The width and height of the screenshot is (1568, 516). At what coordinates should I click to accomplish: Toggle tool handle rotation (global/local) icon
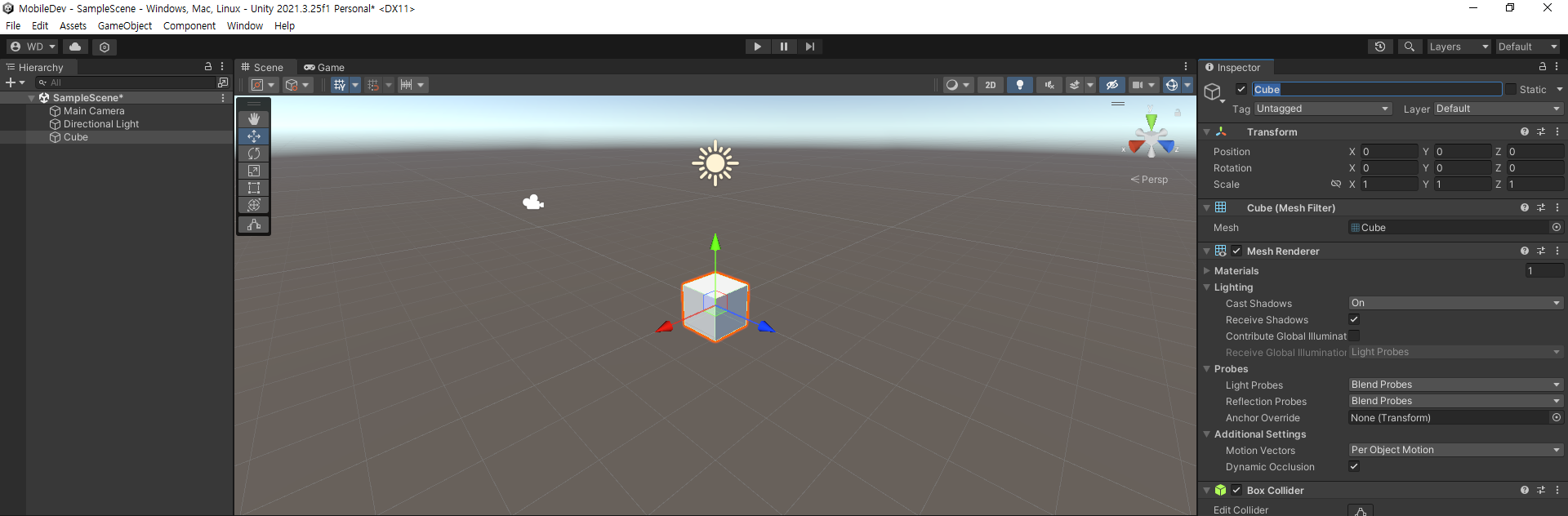(297, 85)
